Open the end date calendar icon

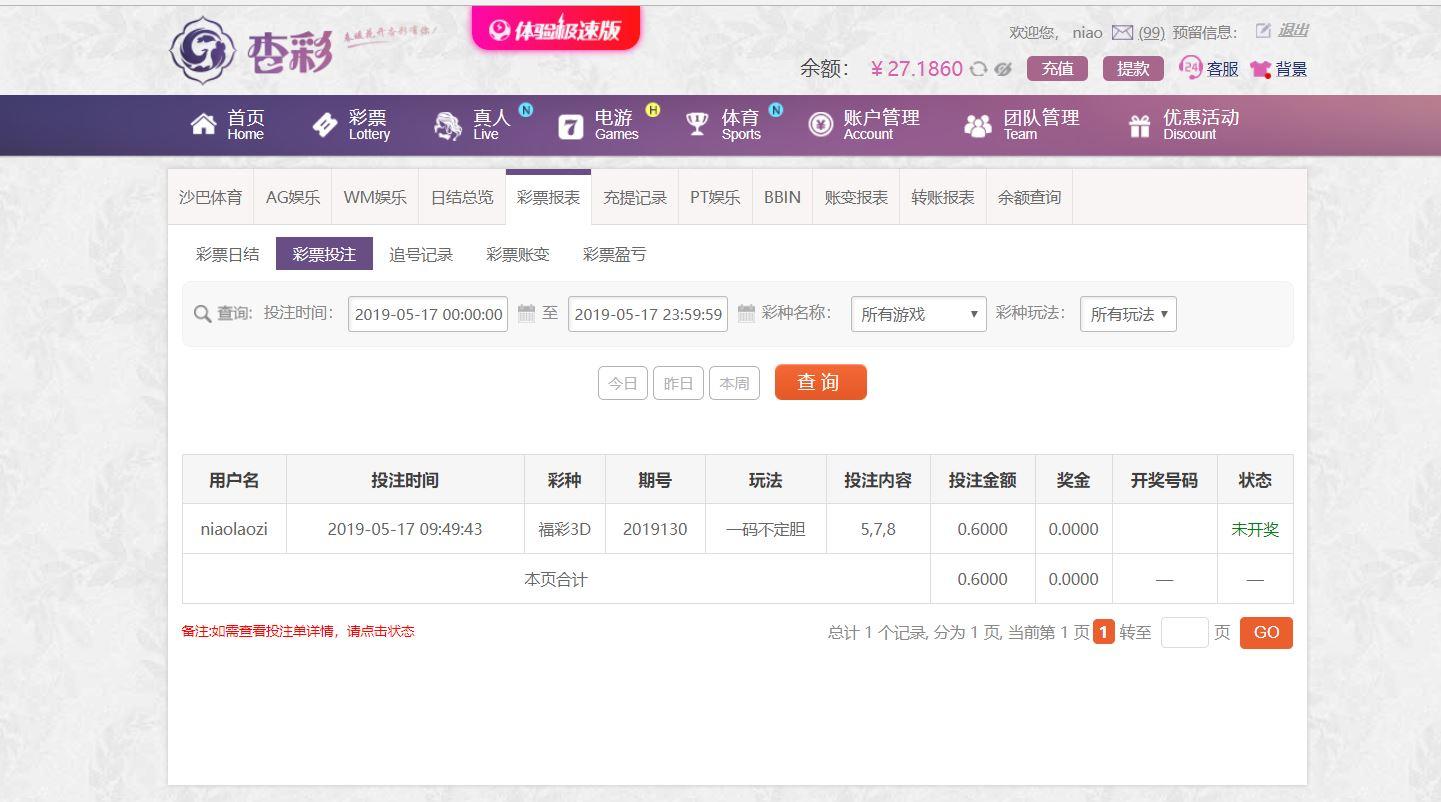click(x=746, y=313)
